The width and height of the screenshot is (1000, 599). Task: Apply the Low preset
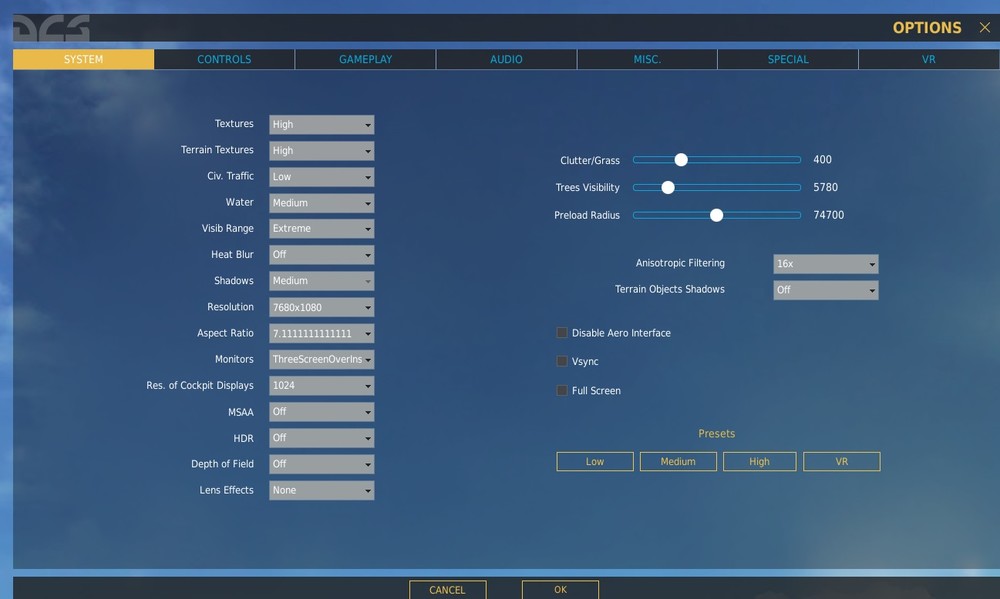[x=595, y=461]
